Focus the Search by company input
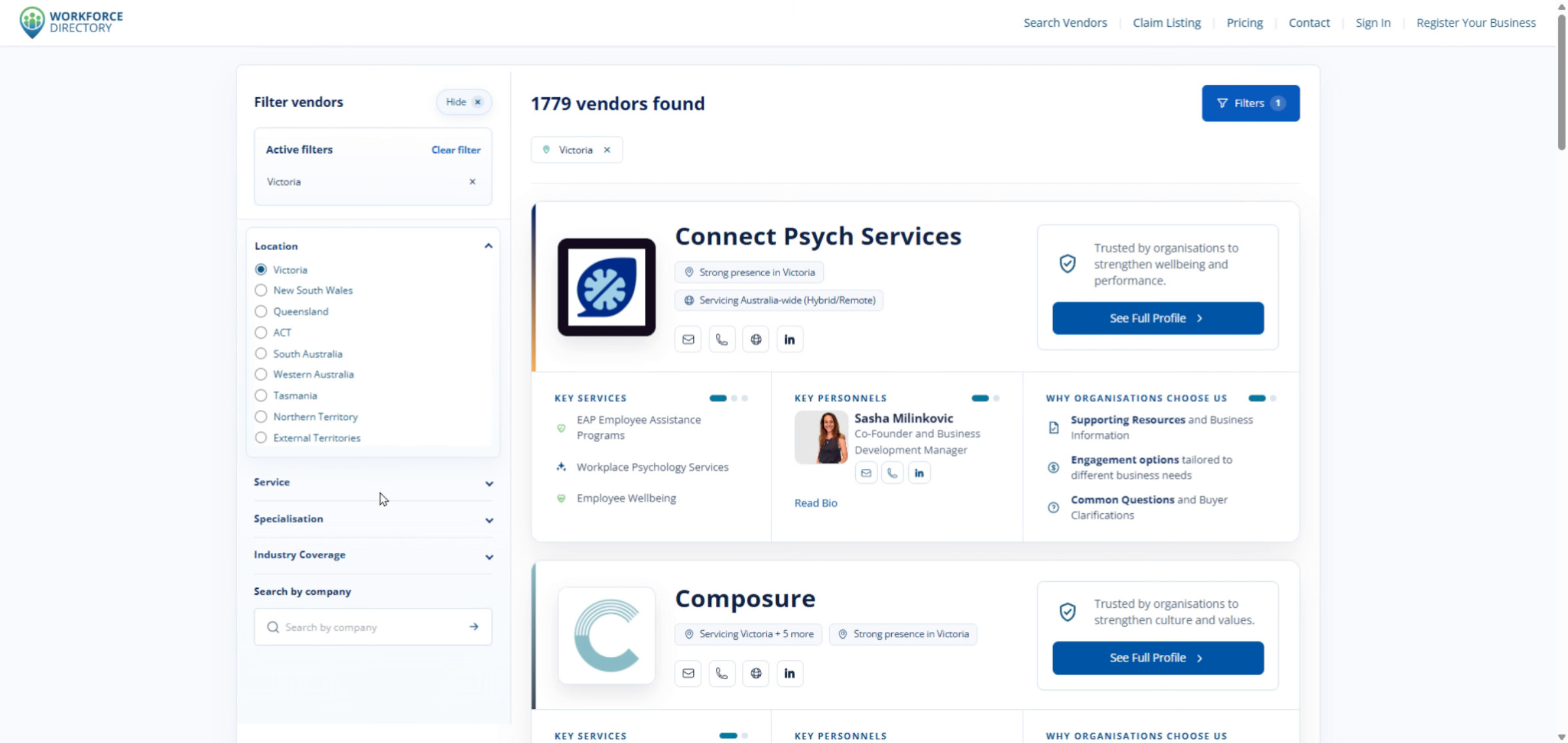The width and height of the screenshot is (1568, 743). coord(373,627)
